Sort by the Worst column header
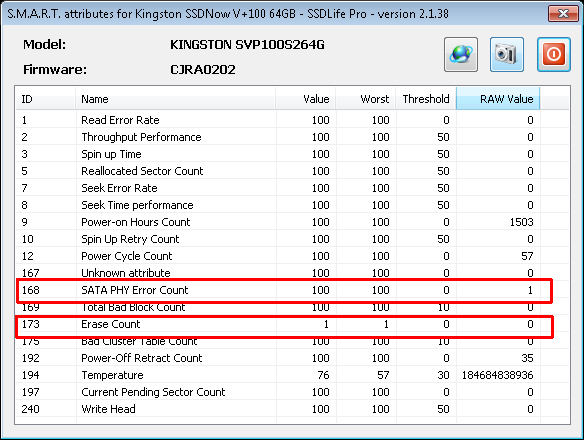The height and width of the screenshot is (440, 584). point(365,99)
